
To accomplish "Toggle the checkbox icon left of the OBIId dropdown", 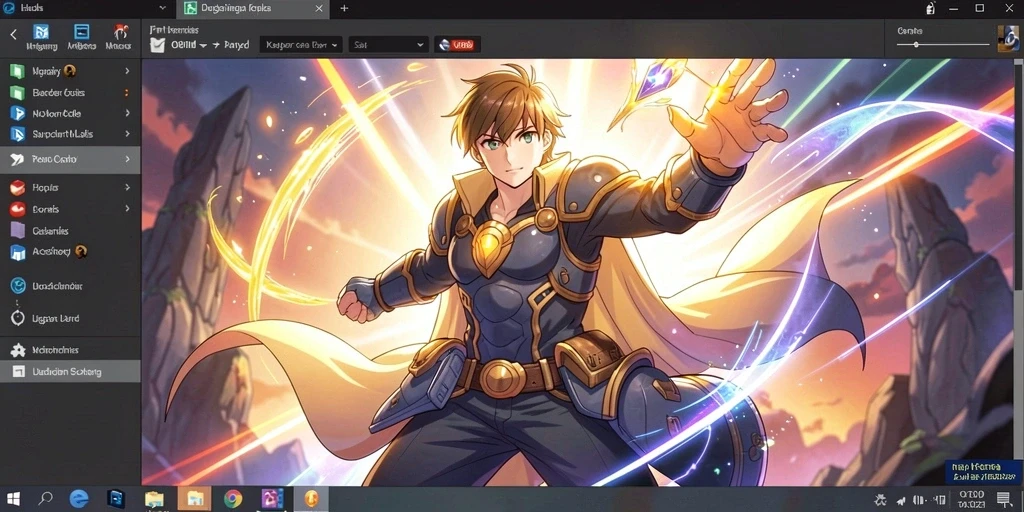I will (157, 45).
